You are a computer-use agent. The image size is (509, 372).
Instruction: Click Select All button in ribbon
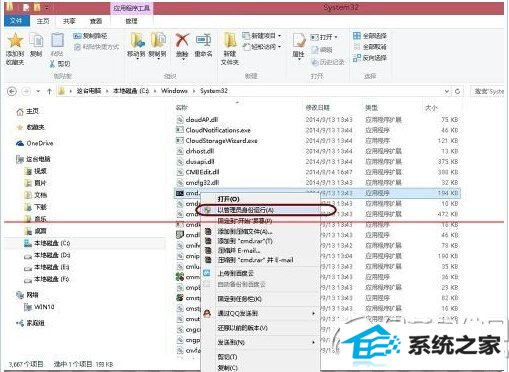[x=370, y=36]
